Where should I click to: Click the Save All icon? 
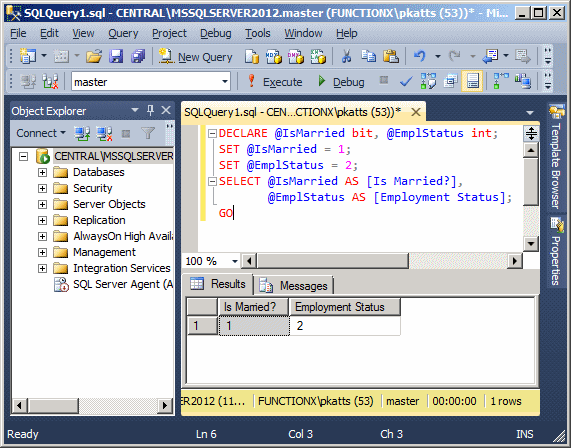pos(138,56)
